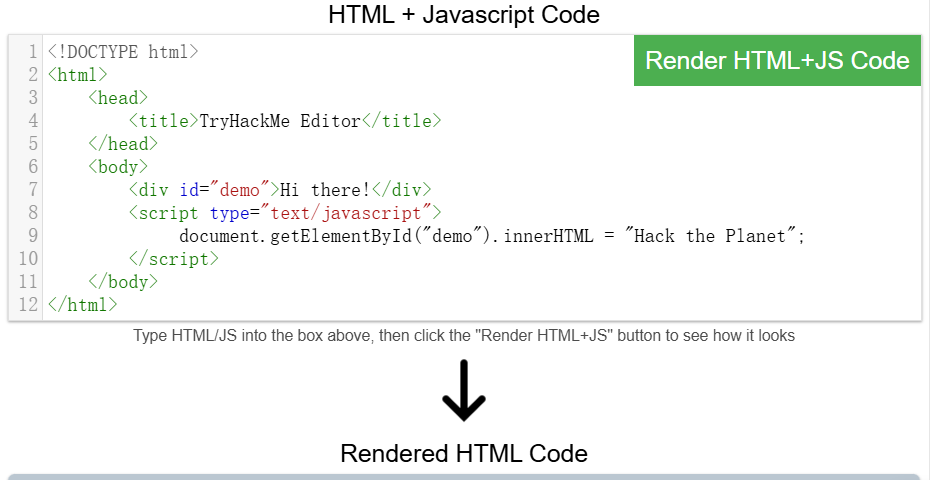The image size is (930, 480).
Task: Click line number 9 in the gutter
Action: coord(33,236)
